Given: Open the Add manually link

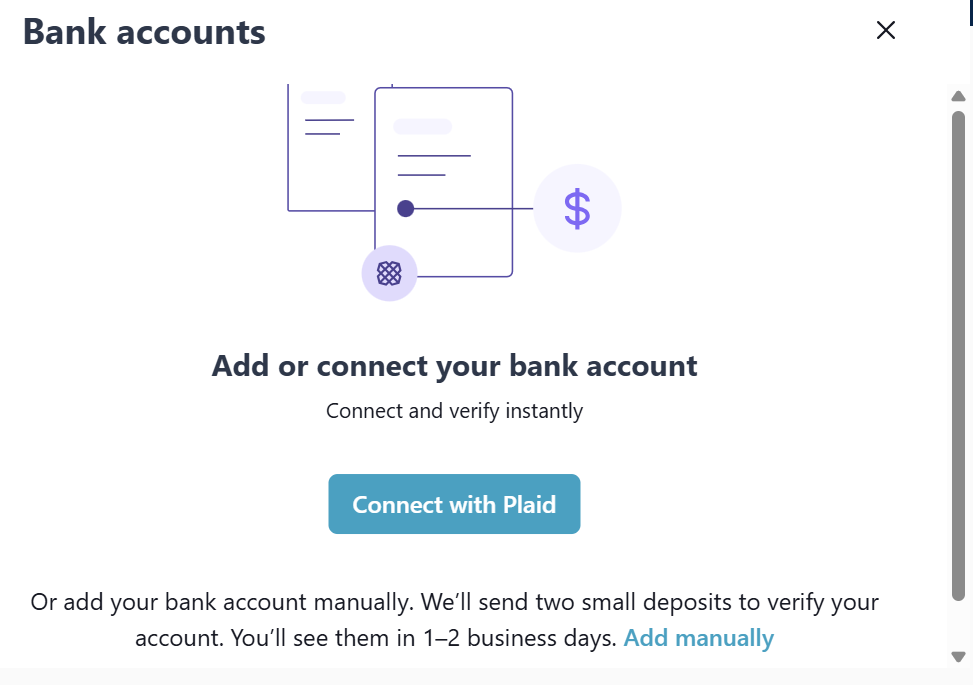Looking at the screenshot, I should coord(698,638).
